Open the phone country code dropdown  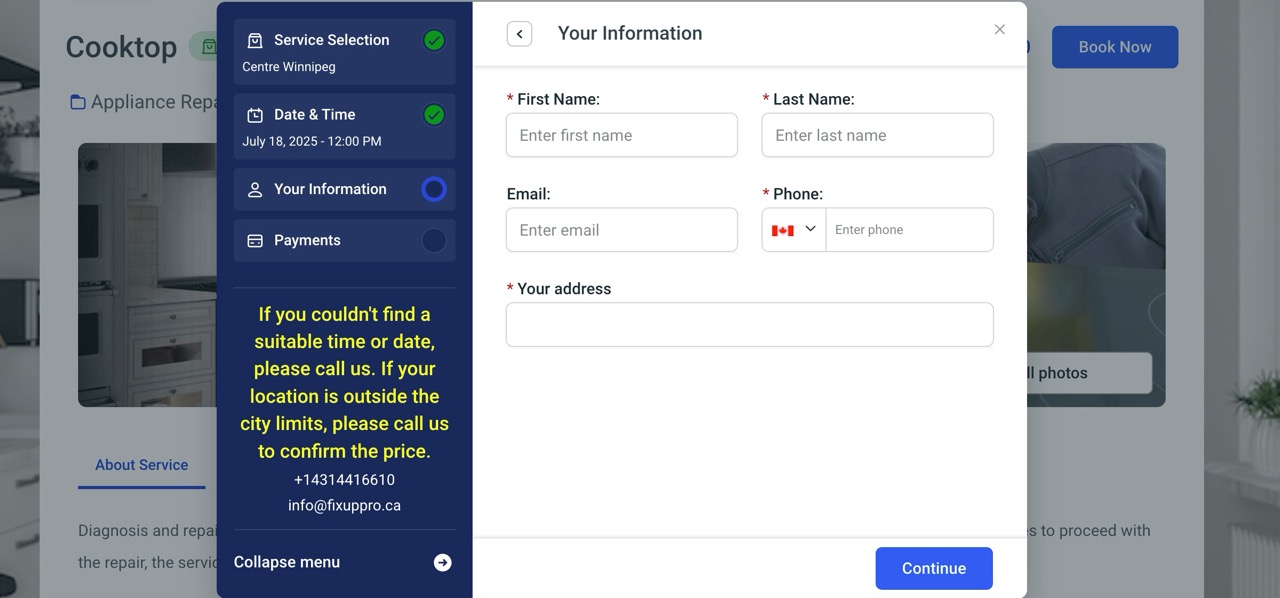point(794,230)
